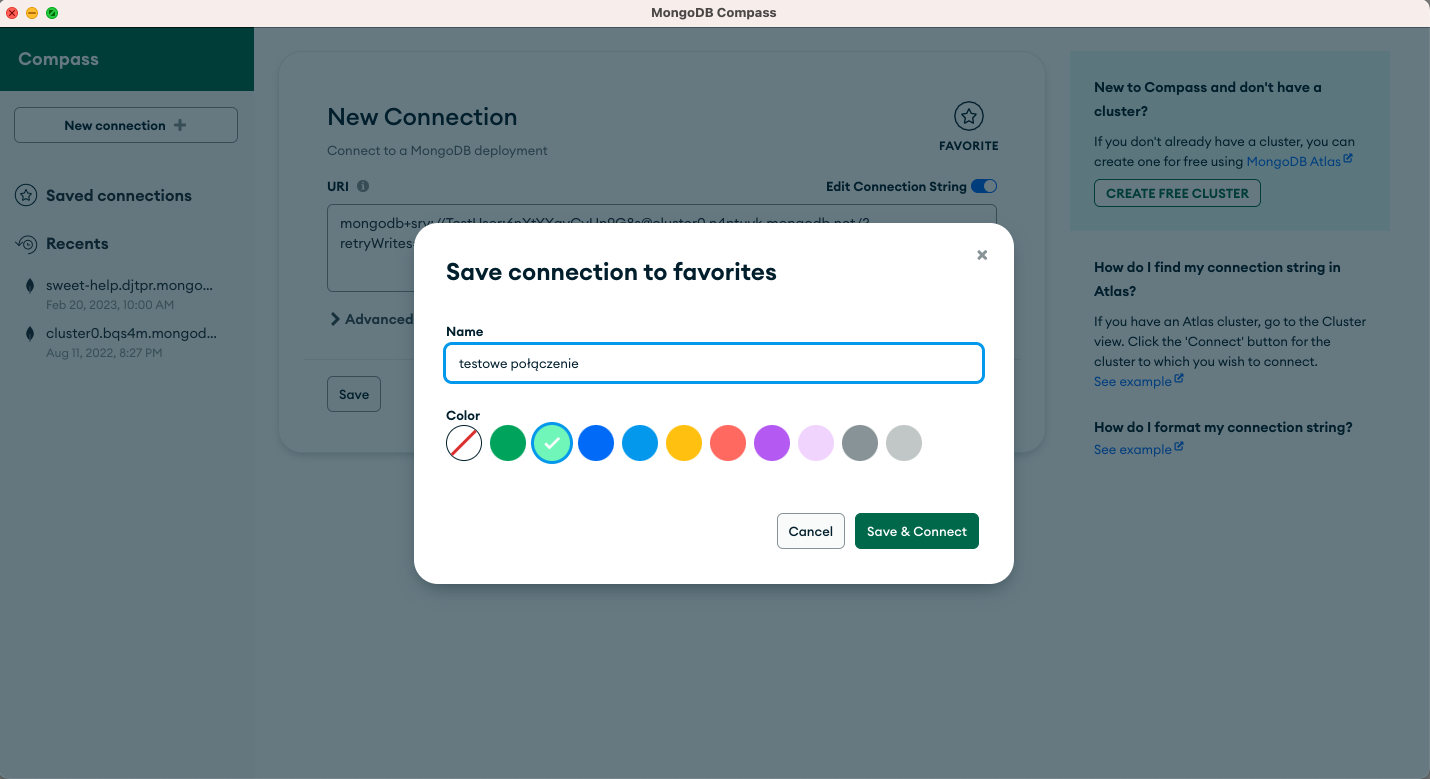Select the checked light green color swatch
1430x779 pixels.
(552, 443)
